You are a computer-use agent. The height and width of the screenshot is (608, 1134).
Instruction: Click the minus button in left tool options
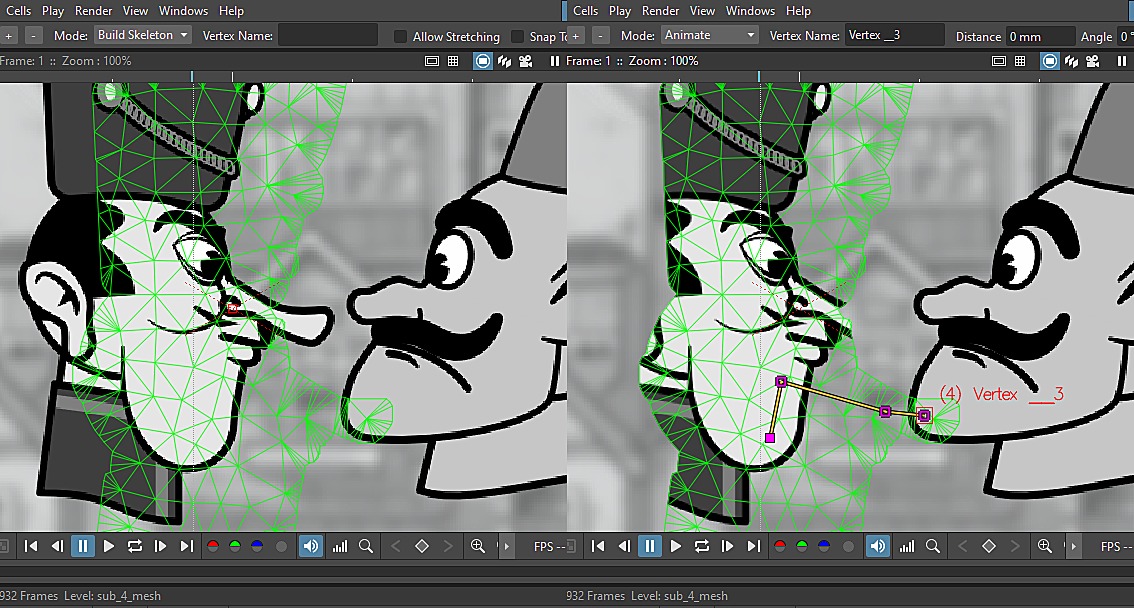point(33,35)
